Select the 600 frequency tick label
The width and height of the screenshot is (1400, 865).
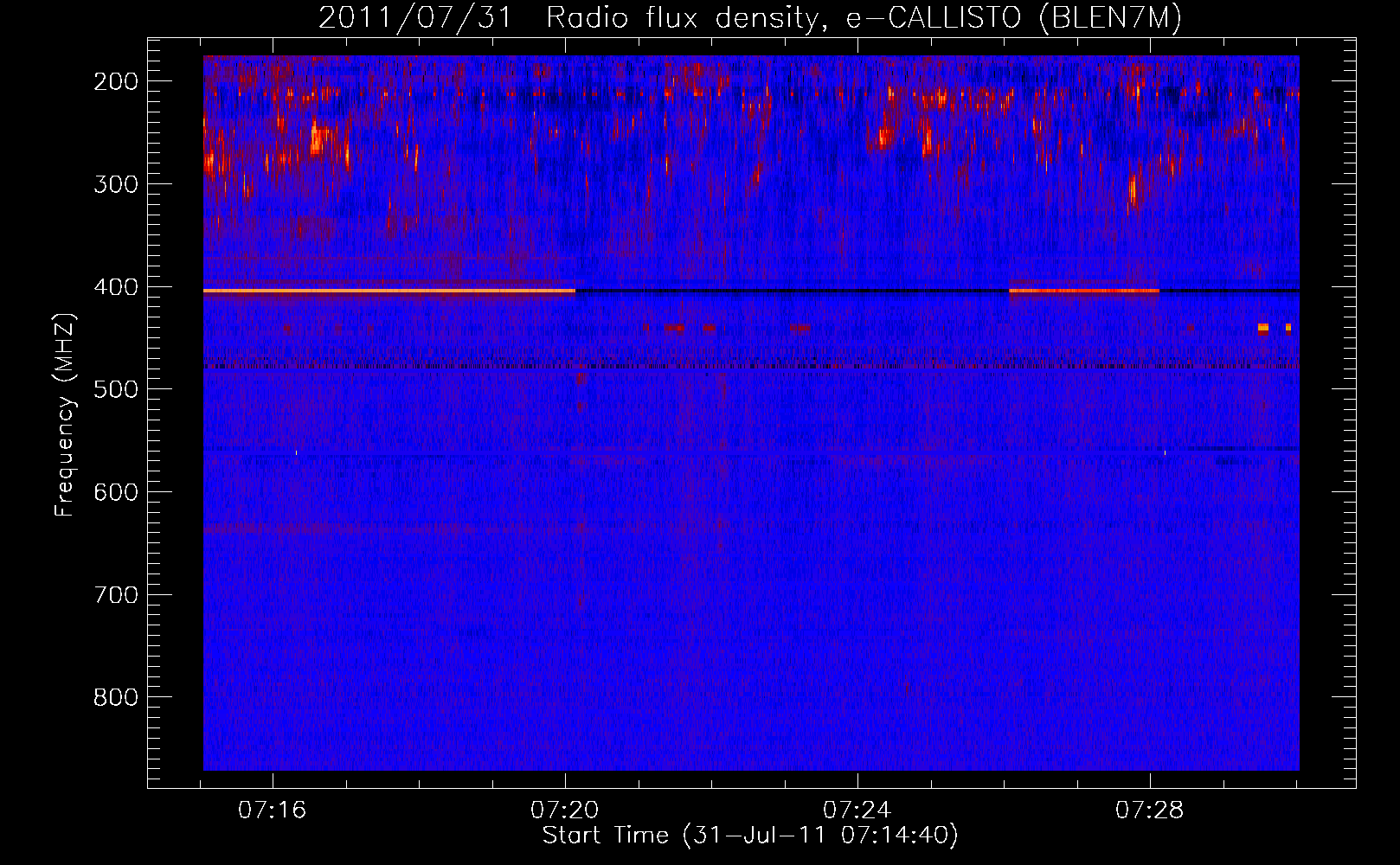click(115, 492)
